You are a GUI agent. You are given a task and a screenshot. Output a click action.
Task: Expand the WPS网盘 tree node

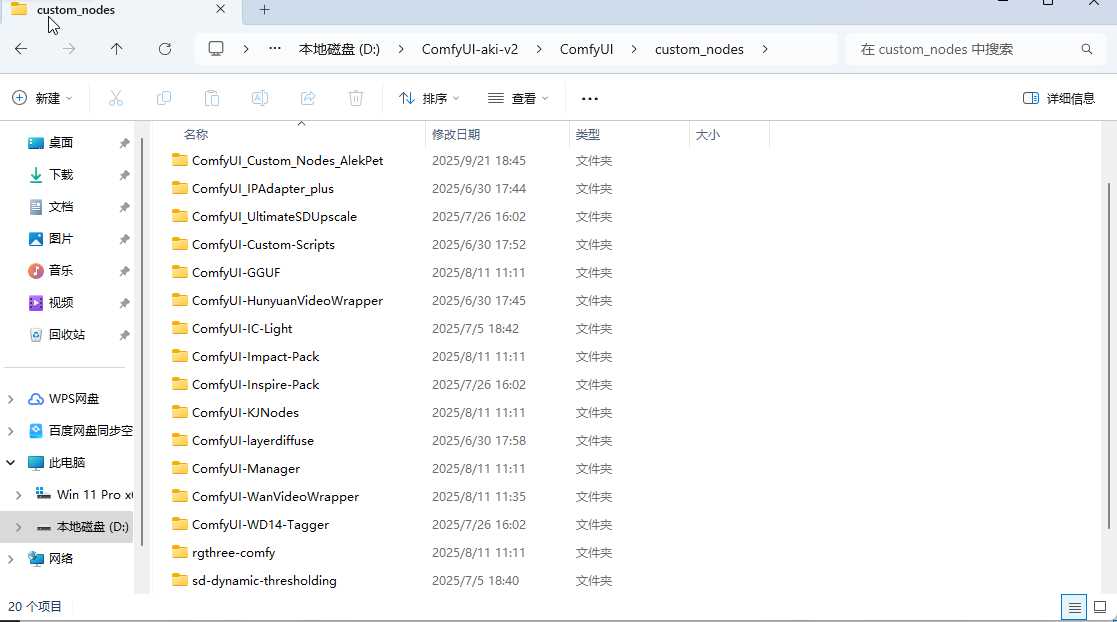11,399
